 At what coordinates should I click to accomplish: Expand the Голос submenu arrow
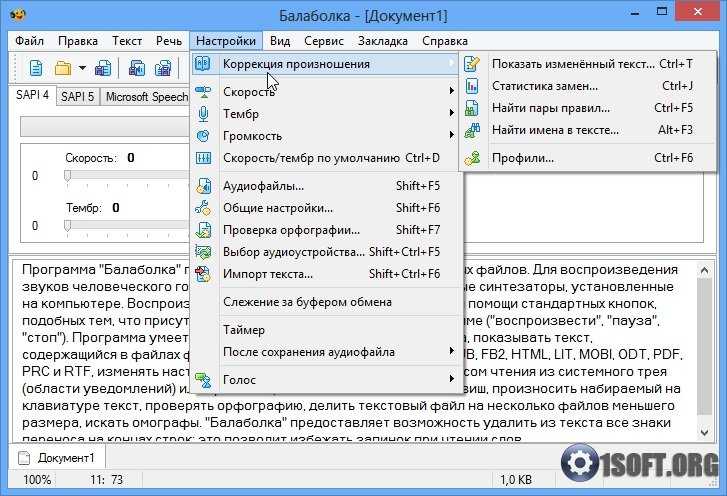point(451,379)
